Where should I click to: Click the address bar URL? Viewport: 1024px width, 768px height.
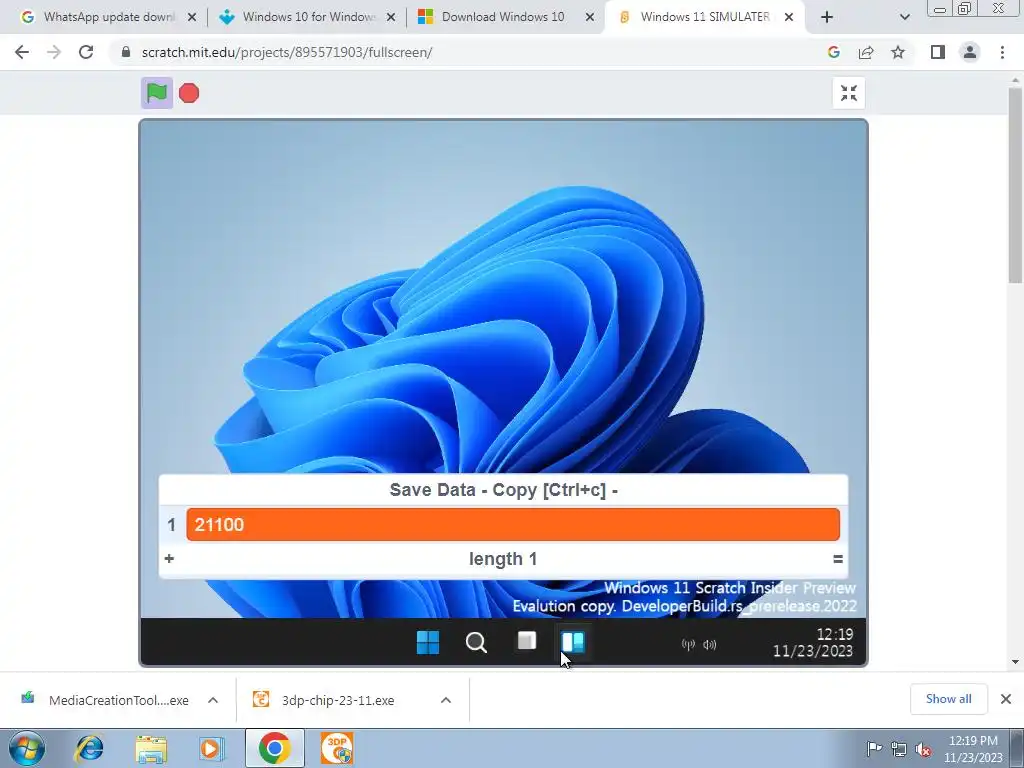(287, 52)
